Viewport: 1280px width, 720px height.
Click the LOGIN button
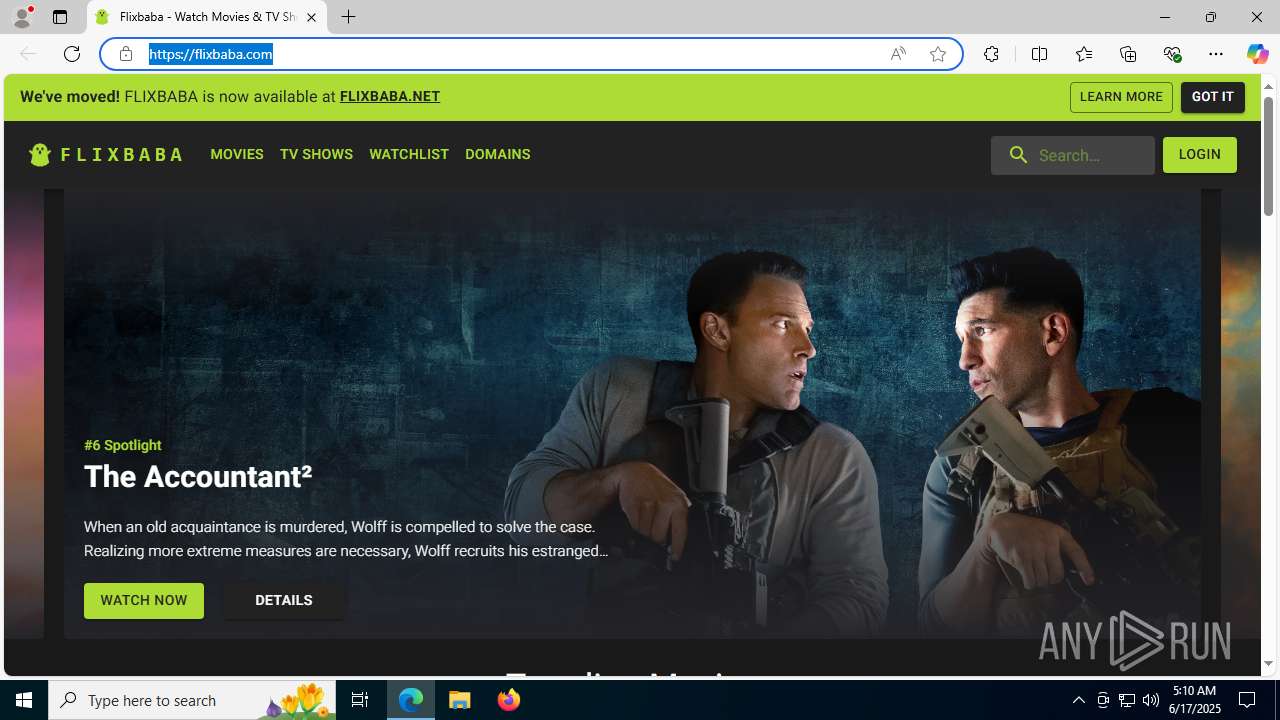point(1200,155)
